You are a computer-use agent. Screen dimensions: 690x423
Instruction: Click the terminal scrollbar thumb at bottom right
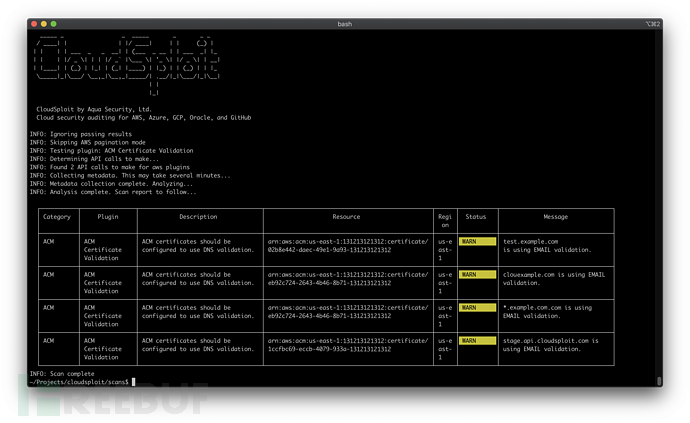[659, 381]
